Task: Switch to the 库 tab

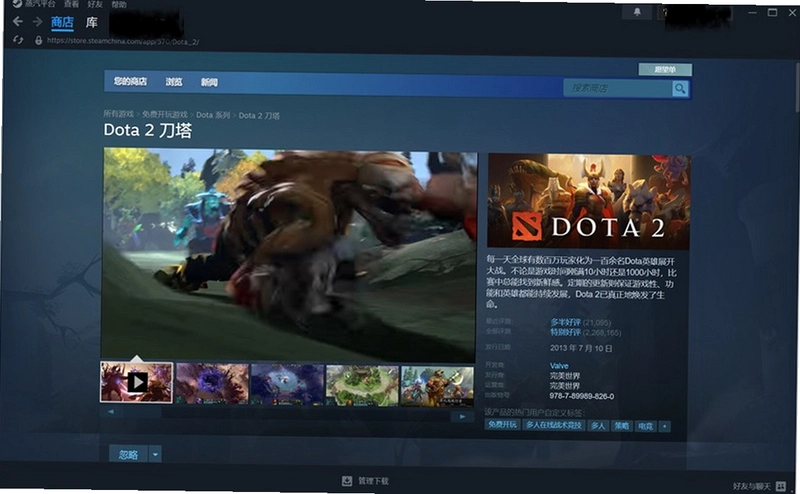Action: (x=91, y=22)
